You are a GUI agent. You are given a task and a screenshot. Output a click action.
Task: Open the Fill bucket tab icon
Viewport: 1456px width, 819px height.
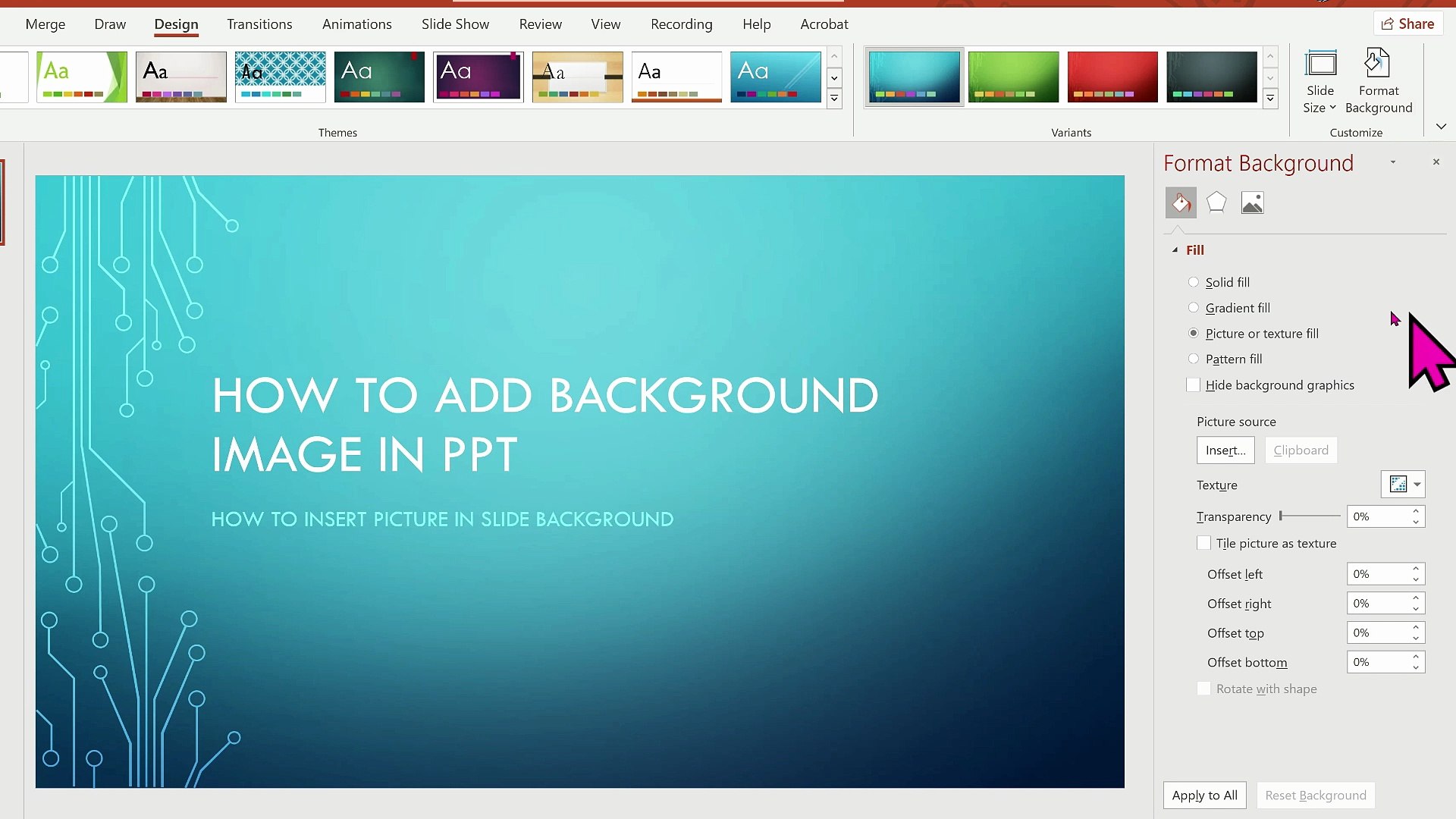pyautogui.click(x=1181, y=202)
